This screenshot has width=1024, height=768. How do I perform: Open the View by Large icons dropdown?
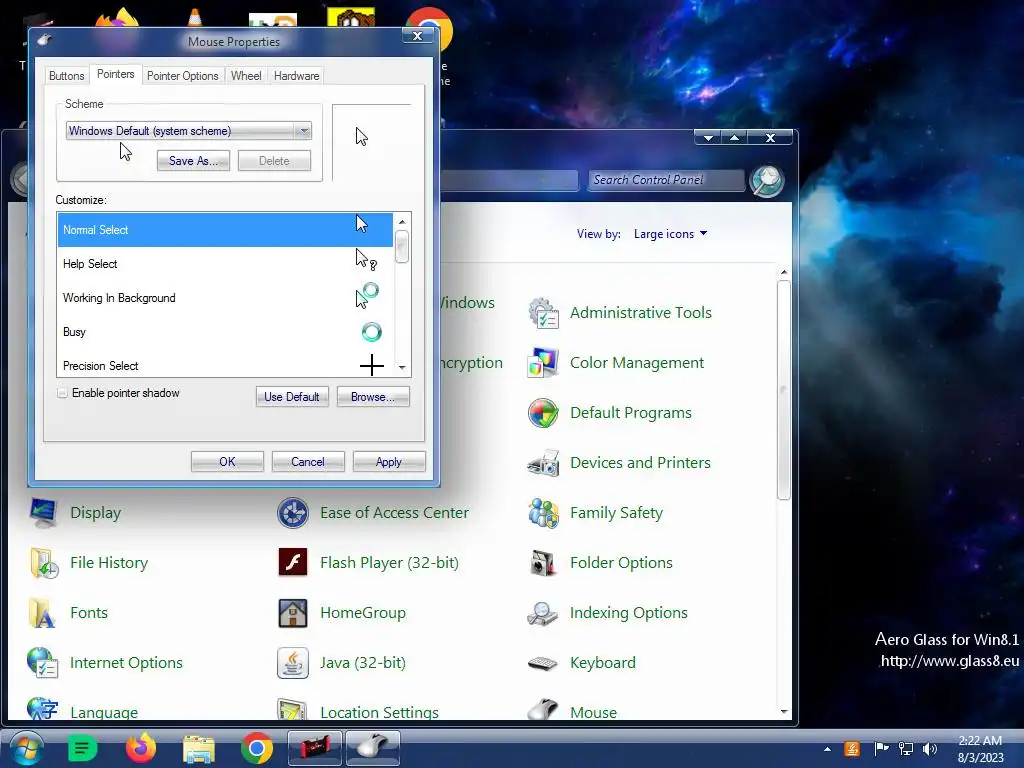[671, 234]
